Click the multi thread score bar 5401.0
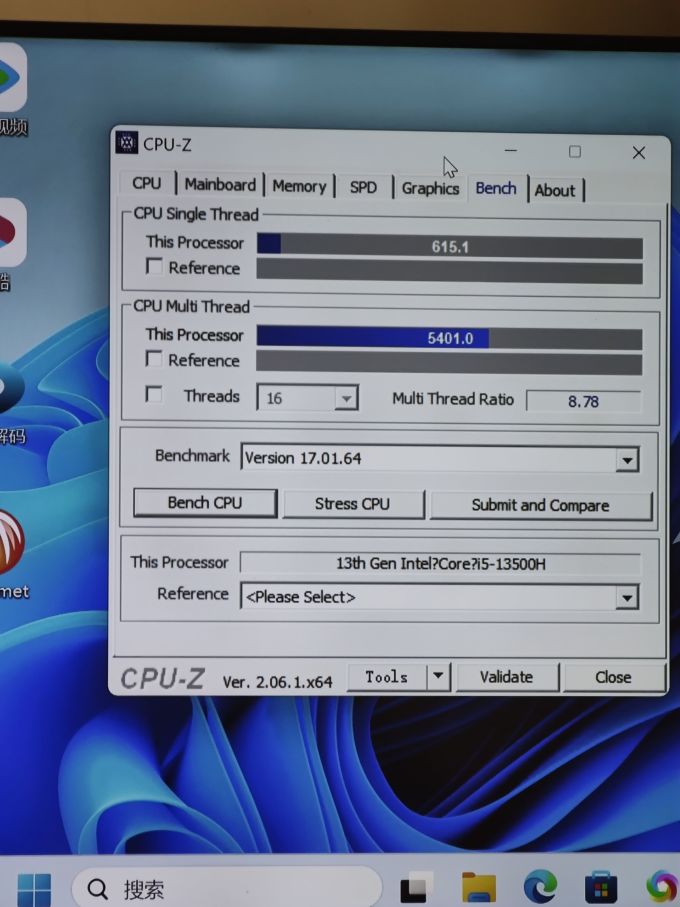Screen dimensions: 680x907 (x=450, y=338)
